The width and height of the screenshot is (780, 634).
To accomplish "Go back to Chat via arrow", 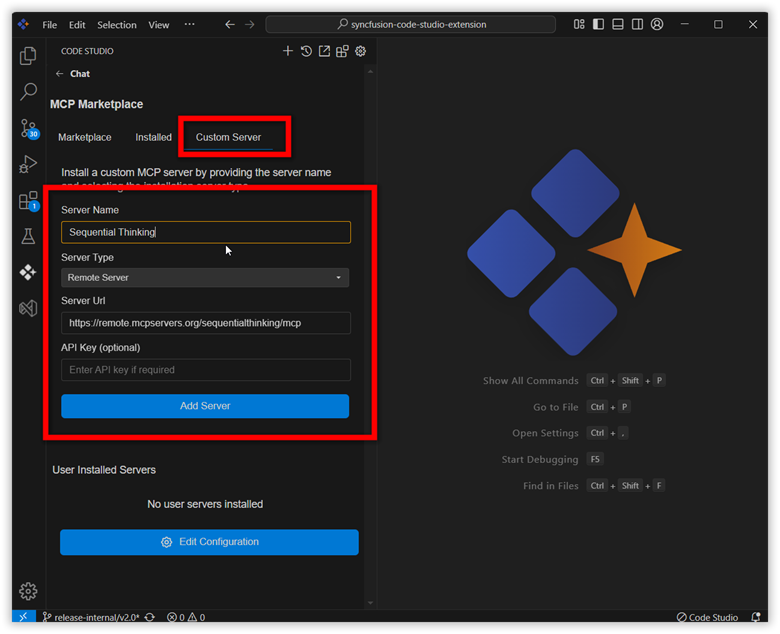I will pyautogui.click(x=60, y=74).
